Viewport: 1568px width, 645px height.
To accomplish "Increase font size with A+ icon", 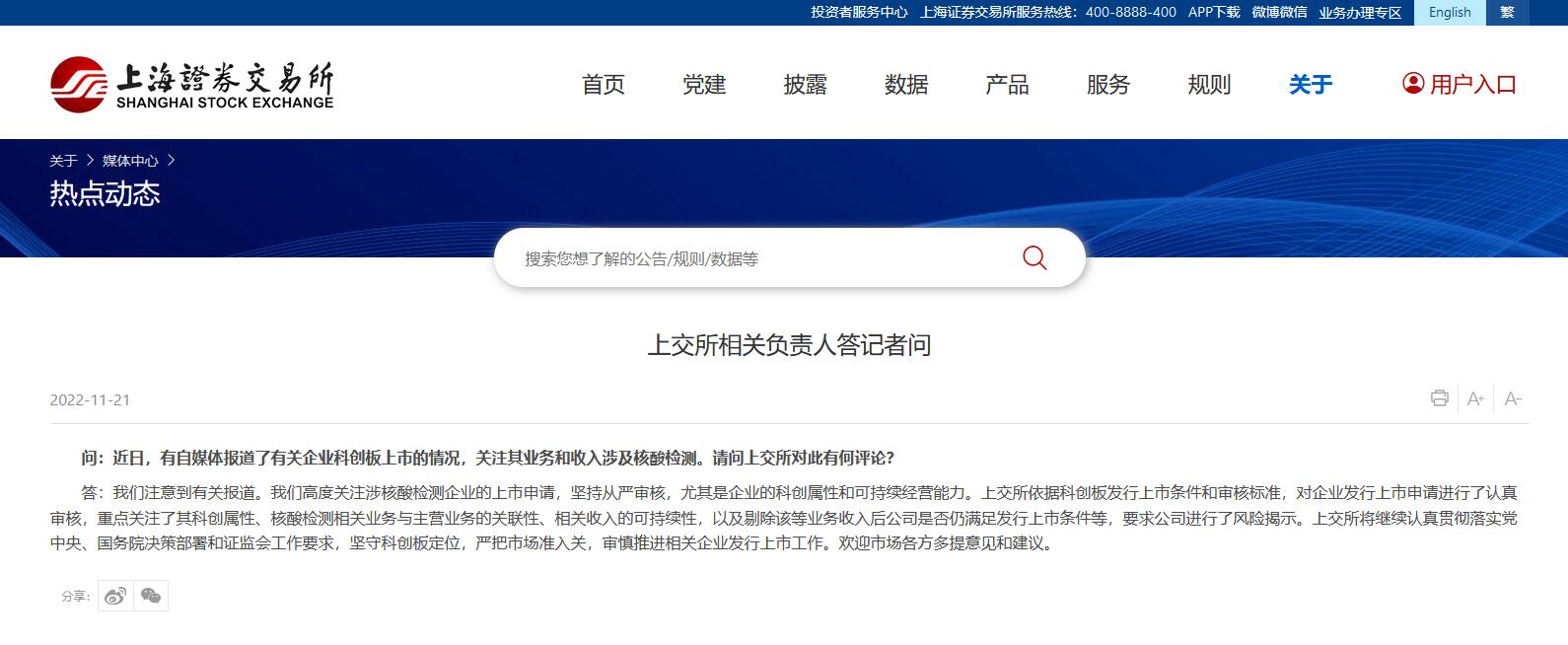I will pyautogui.click(x=1476, y=398).
